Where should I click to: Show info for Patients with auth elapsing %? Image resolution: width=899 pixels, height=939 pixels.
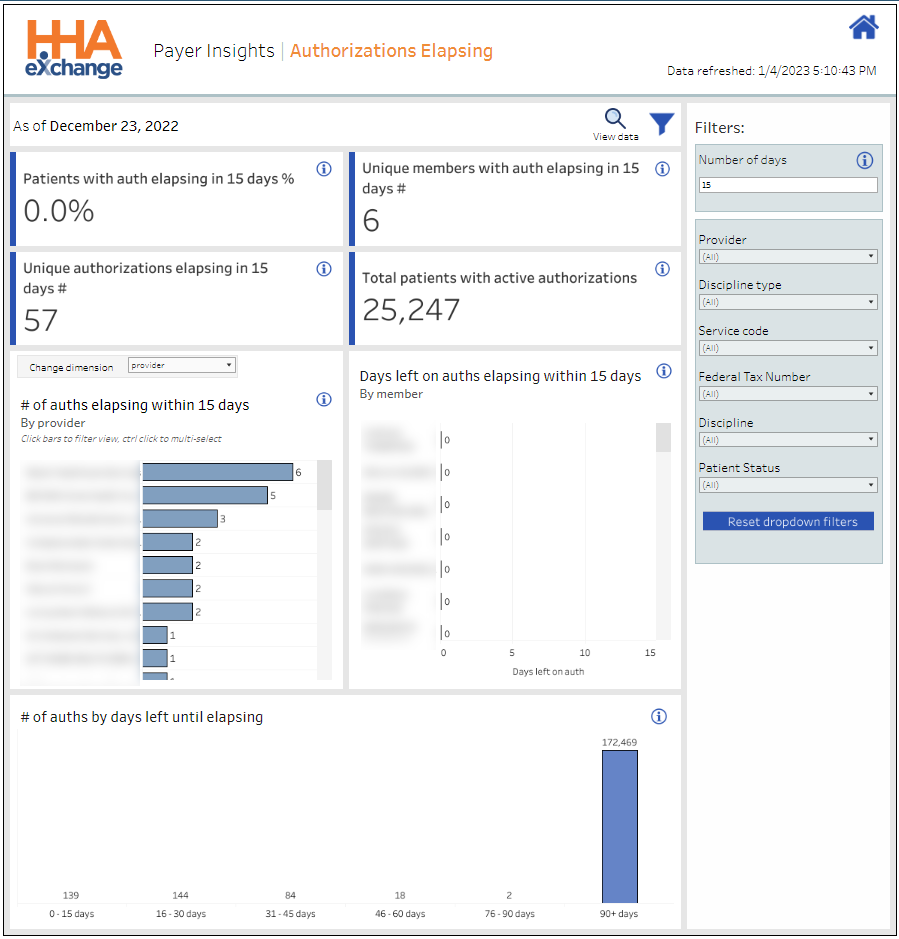point(324,169)
